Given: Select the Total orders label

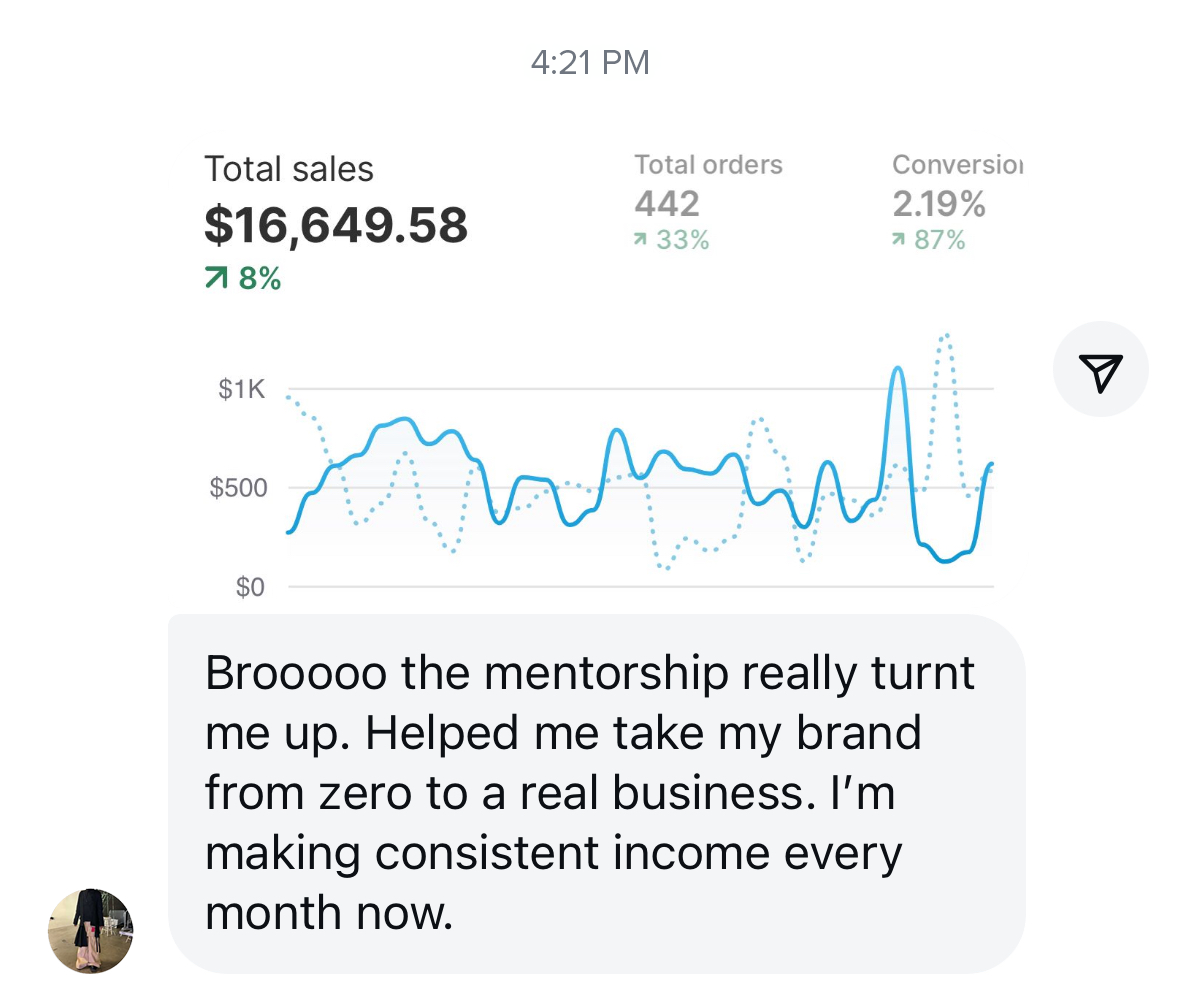Looking at the screenshot, I should pyautogui.click(x=708, y=165).
